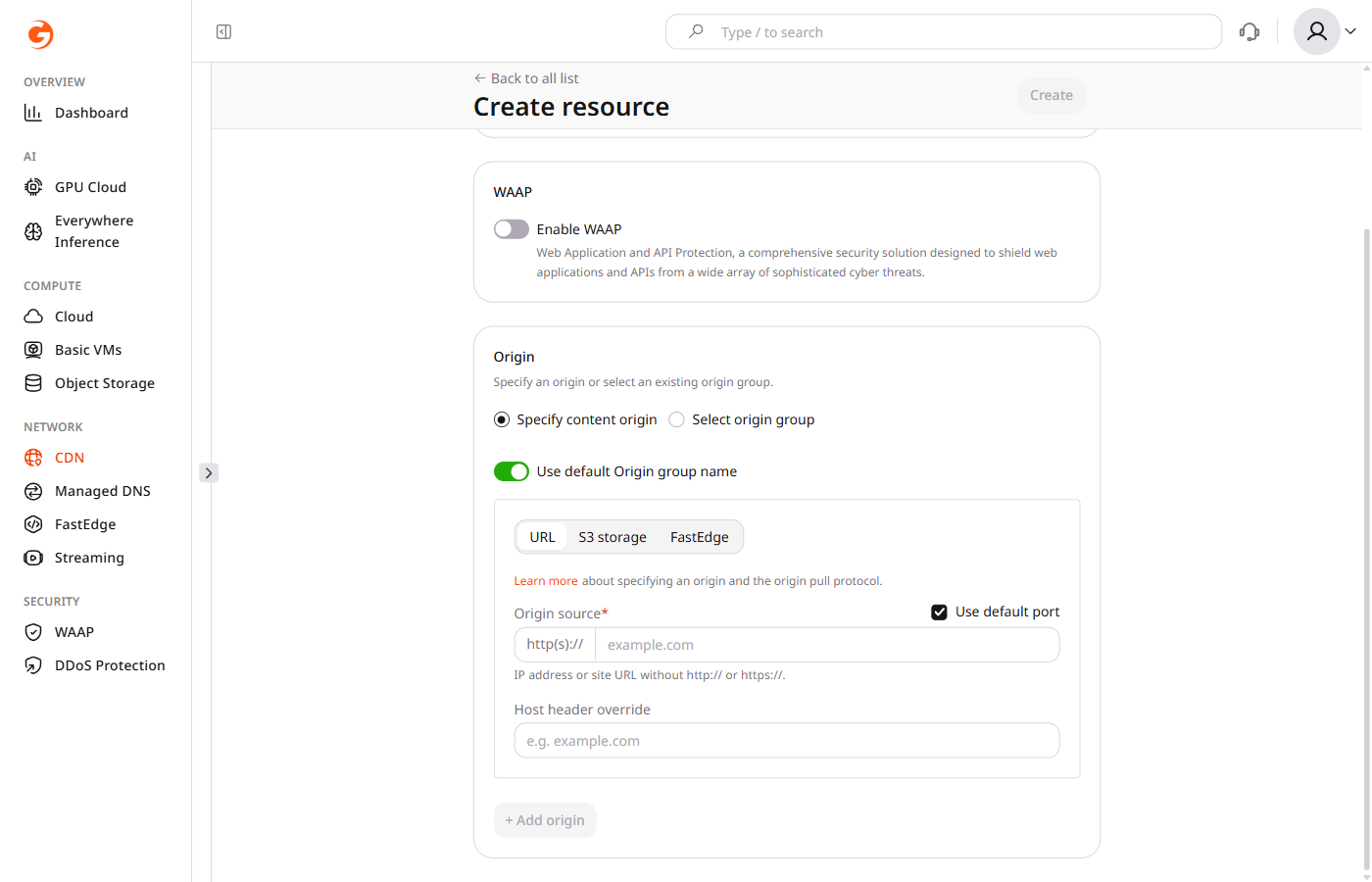Click the Back arrow icon
Image resolution: width=1372 pixels, height=882 pixels.
pyautogui.click(x=480, y=78)
